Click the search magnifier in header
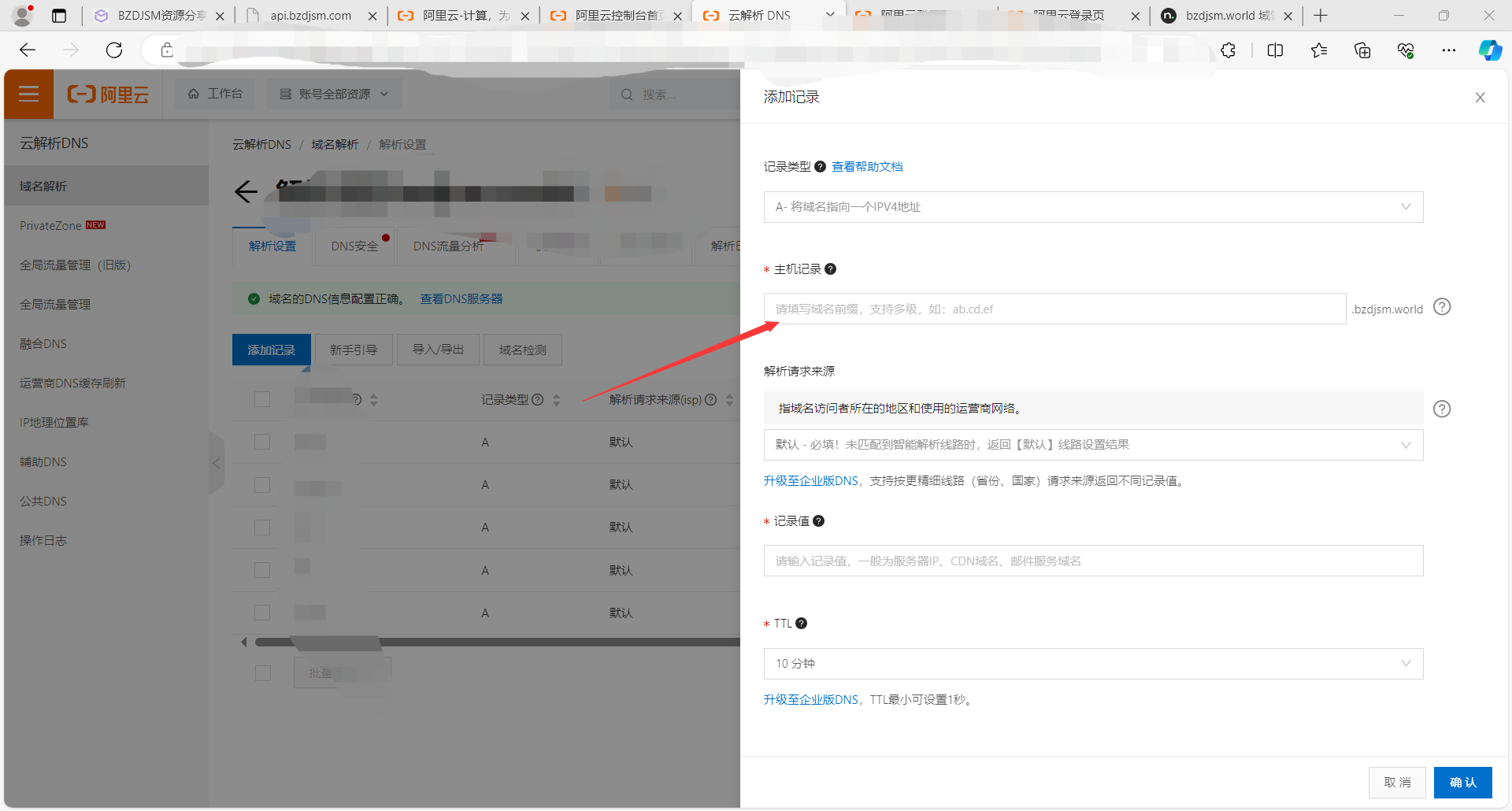Image resolution: width=1512 pixels, height=811 pixels. coord(627,94)
